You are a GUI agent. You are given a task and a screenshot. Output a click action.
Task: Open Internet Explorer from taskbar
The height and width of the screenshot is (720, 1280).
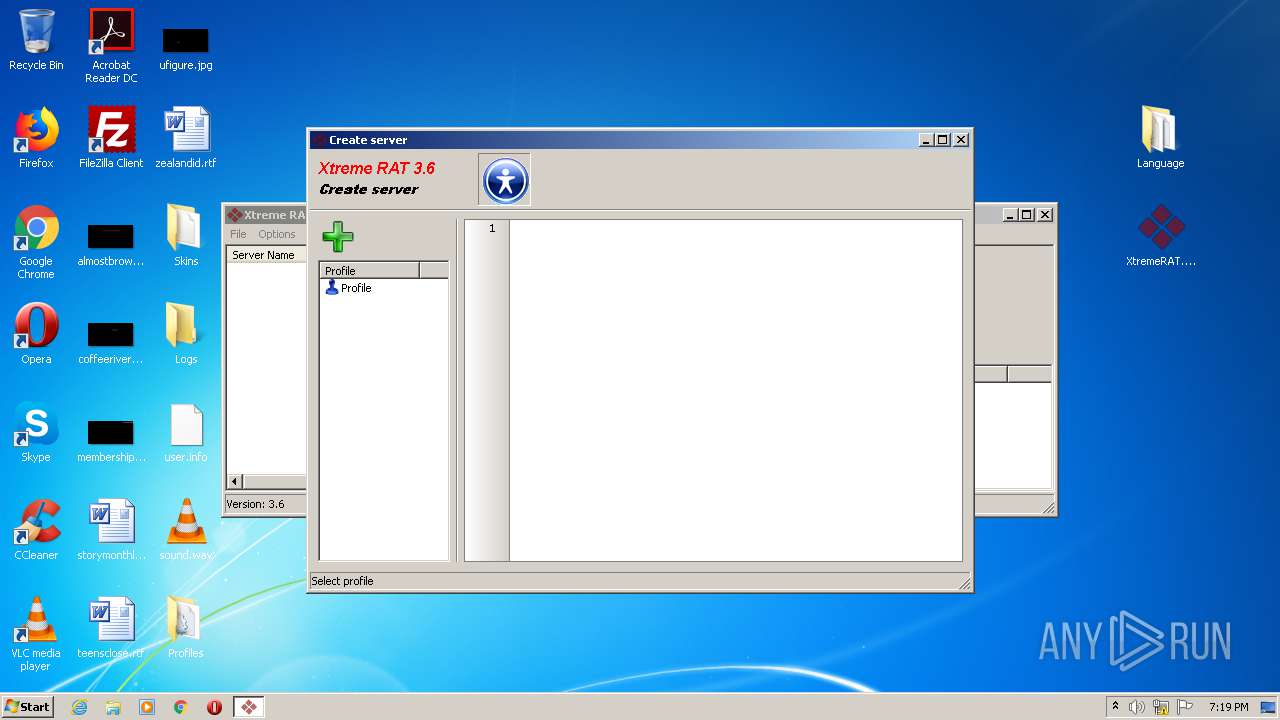[79, 707]
